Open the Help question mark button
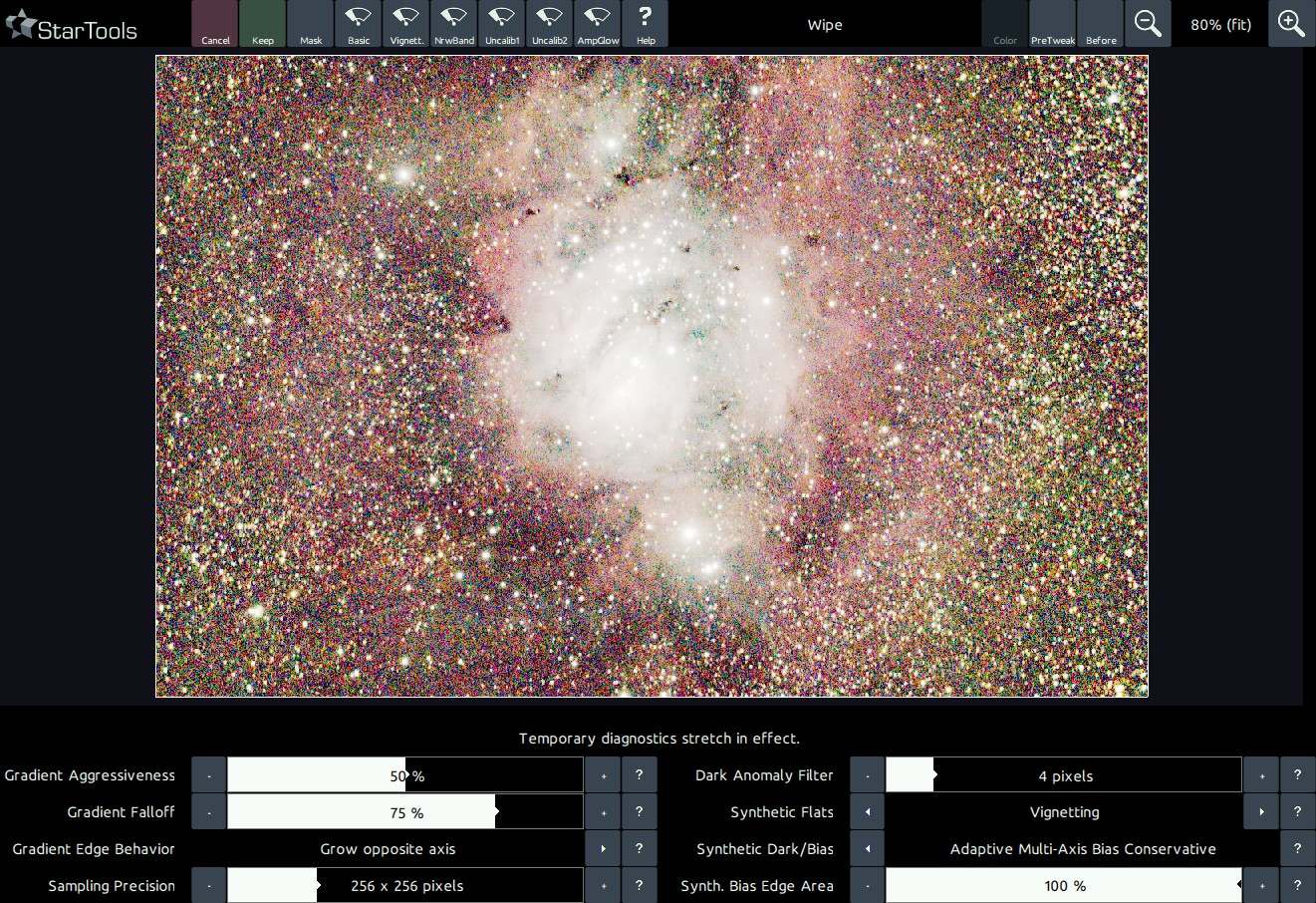This screenshot has height=903, width=1316. coord(646,24)
